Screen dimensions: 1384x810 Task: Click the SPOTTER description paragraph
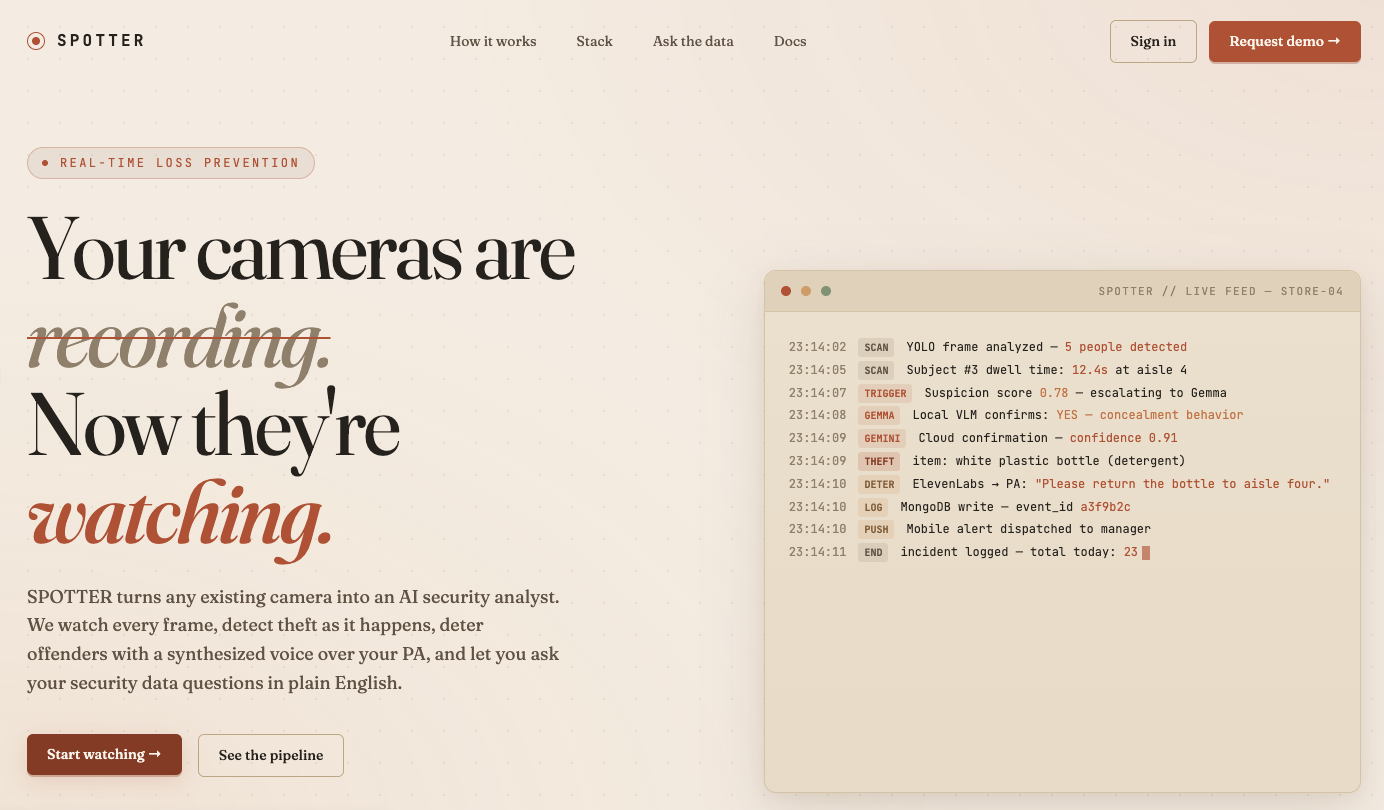[x=293, y=641]
